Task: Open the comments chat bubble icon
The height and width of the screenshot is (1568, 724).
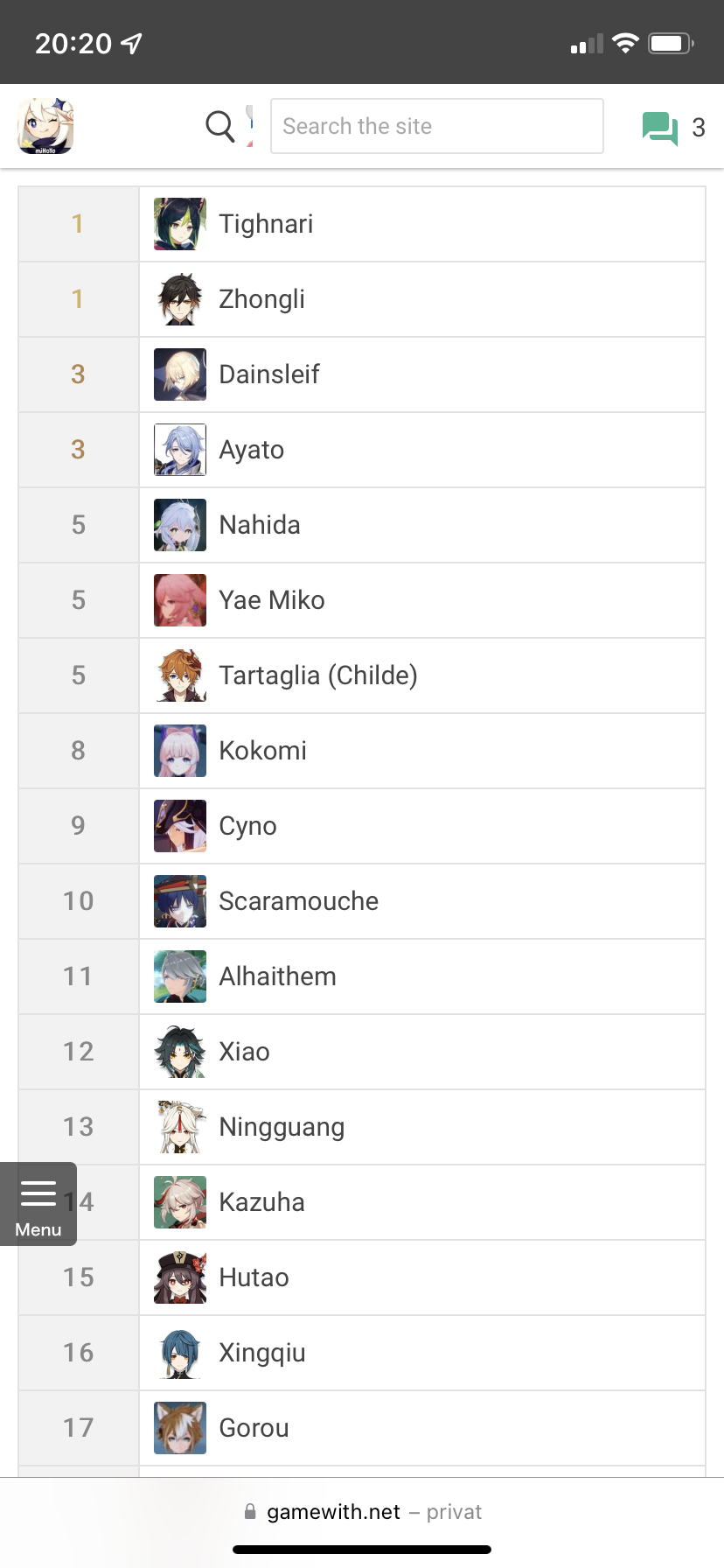Action: point(659,128)
